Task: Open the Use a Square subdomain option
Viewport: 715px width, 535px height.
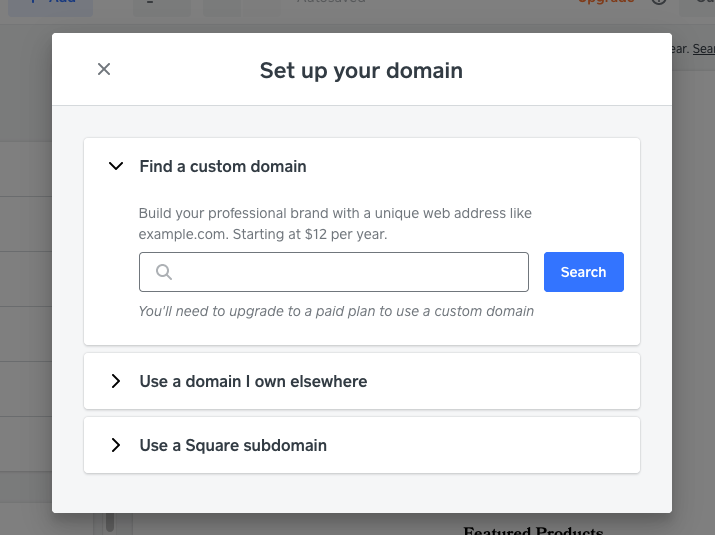Action: tap(233, 445)
